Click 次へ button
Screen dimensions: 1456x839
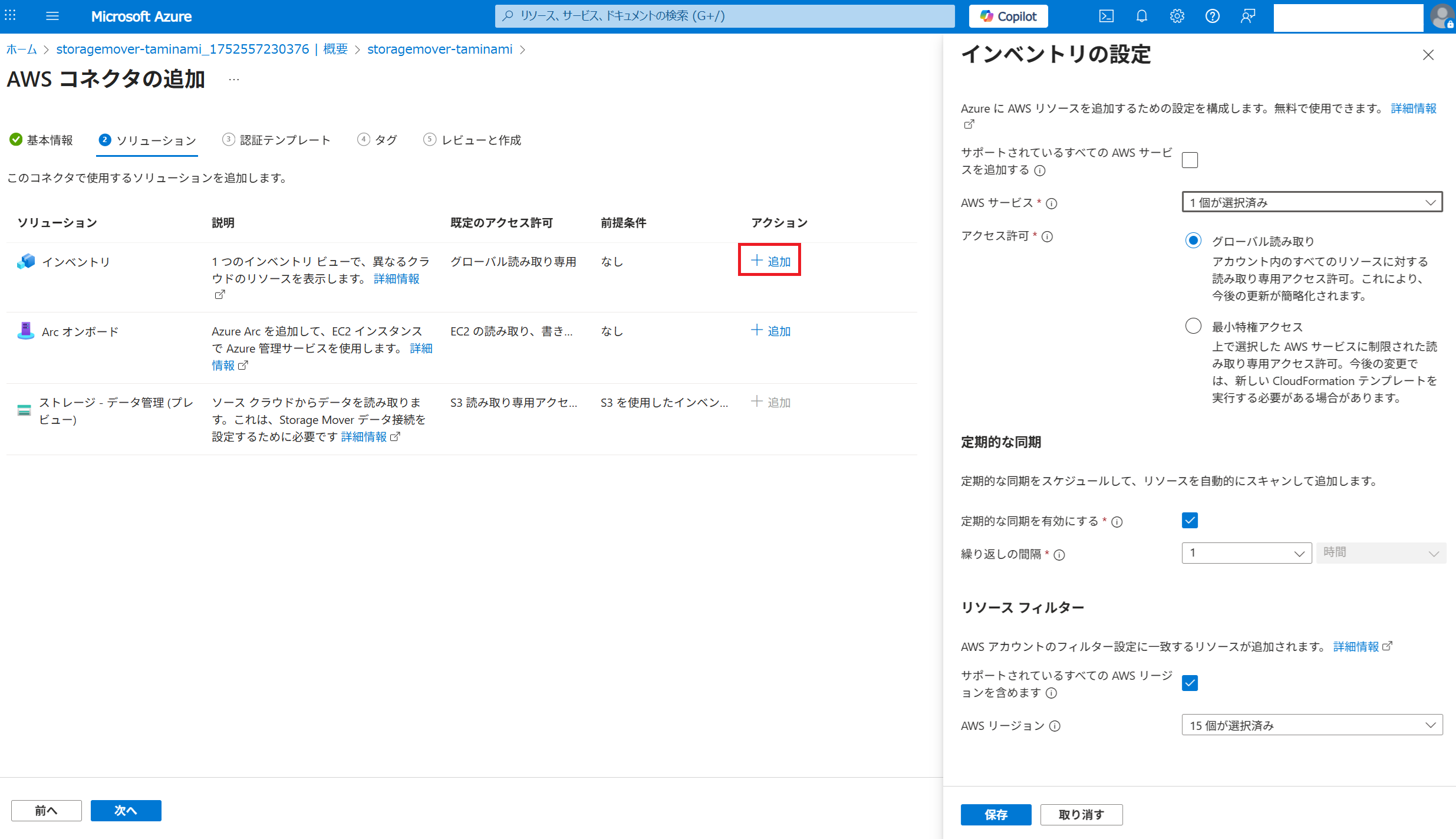coord(126,811)
